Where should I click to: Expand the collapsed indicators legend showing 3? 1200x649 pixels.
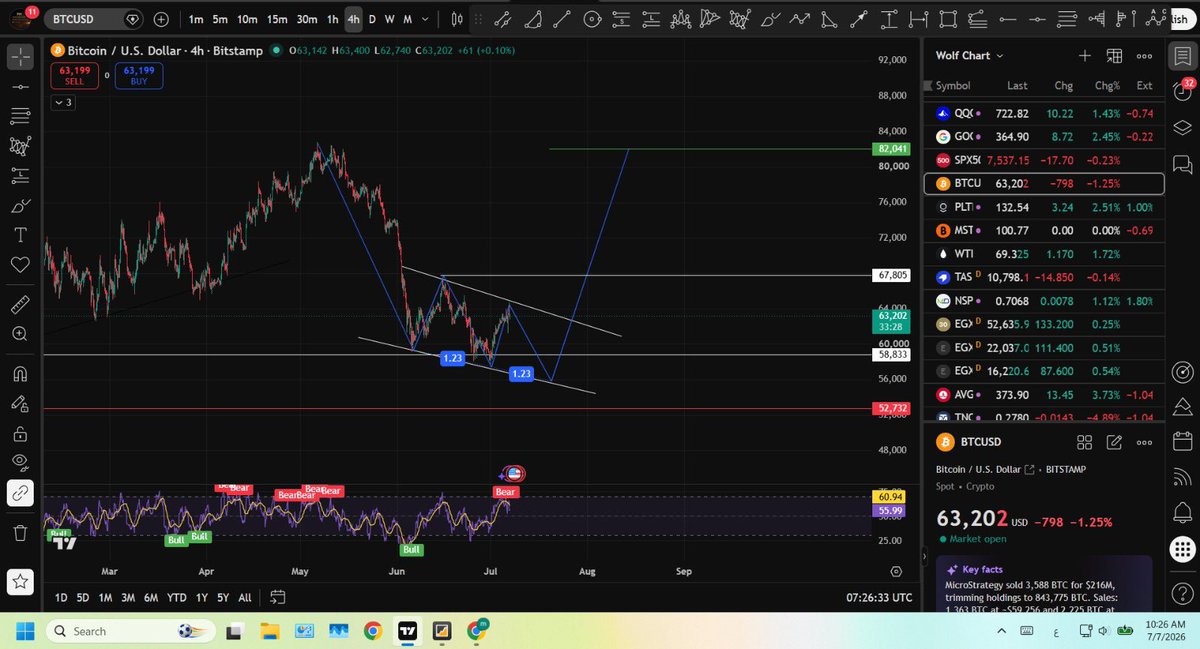pos(63,102)
